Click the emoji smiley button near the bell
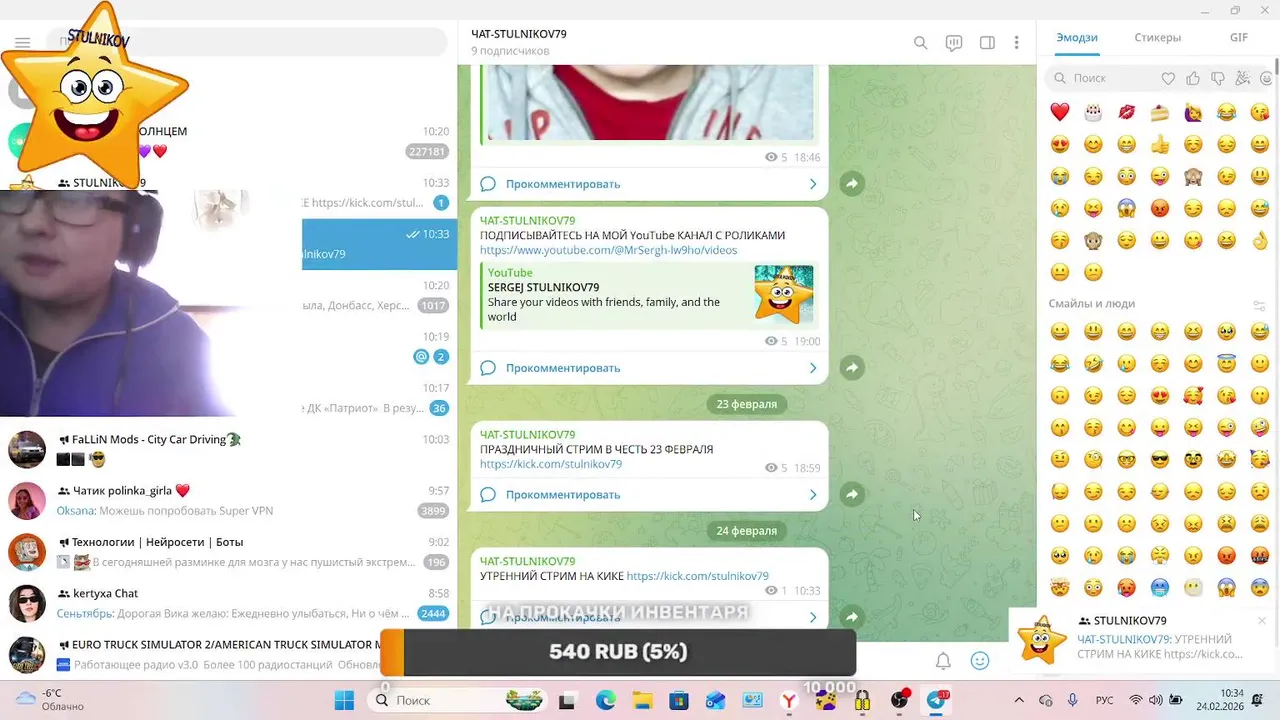Image resolution: width=1280 pixels, height=720 pixels. pyautogui.click(x=980, y=661)
